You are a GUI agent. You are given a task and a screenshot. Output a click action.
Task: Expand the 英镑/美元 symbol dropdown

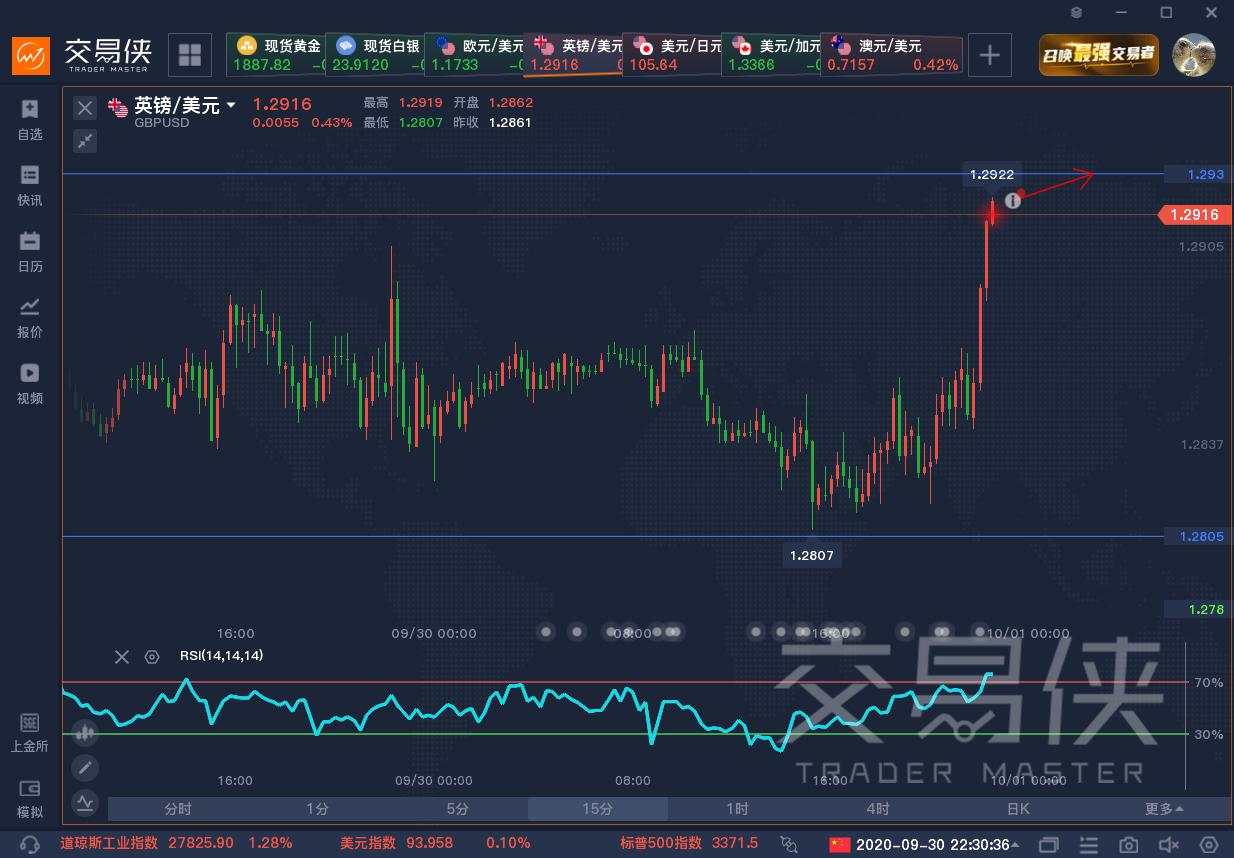(x=232, y=106)
